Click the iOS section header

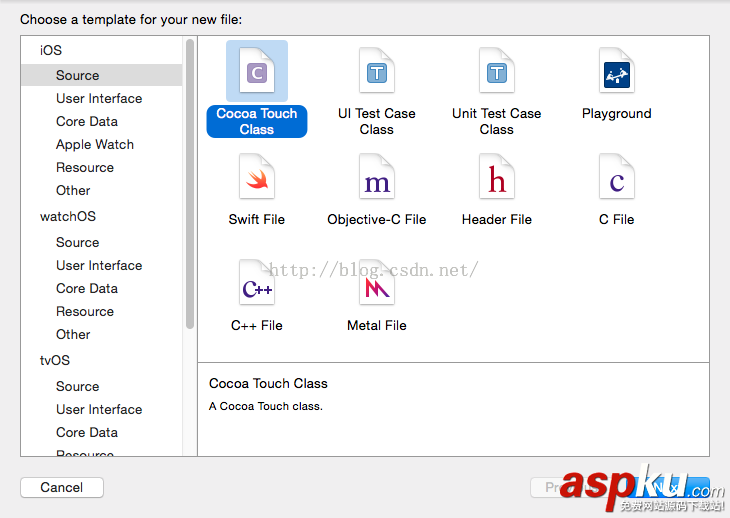point(51,50)
